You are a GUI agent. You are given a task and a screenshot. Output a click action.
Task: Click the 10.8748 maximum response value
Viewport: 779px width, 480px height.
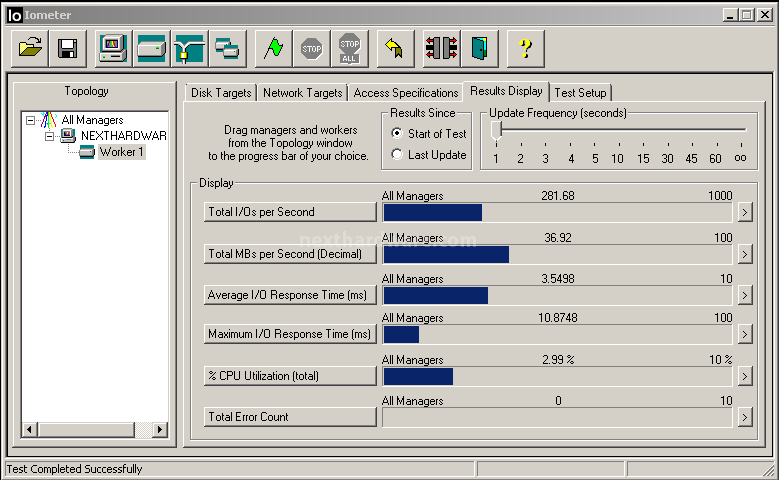tap(557, 318)
